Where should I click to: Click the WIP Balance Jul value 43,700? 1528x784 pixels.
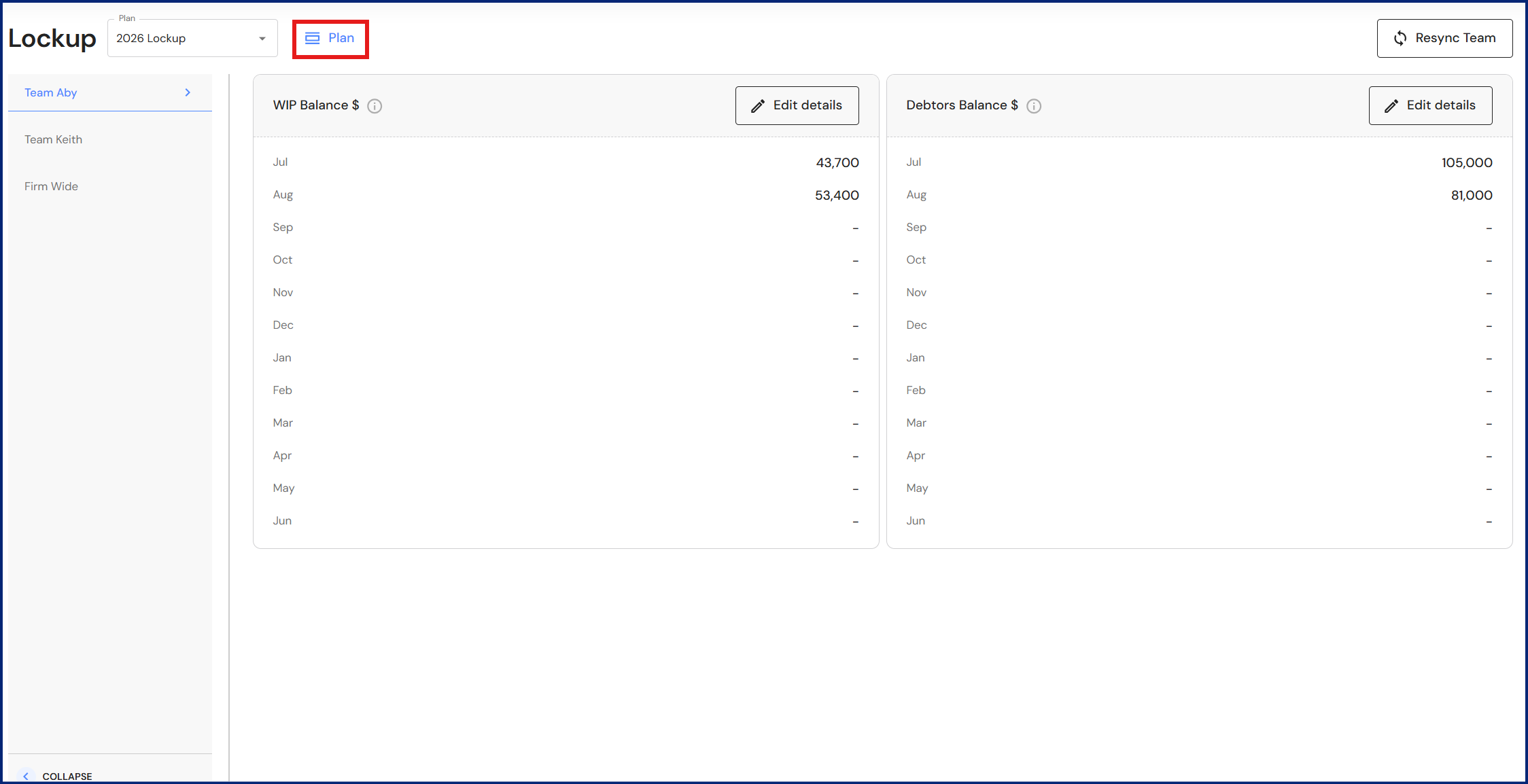click(837, 162)
